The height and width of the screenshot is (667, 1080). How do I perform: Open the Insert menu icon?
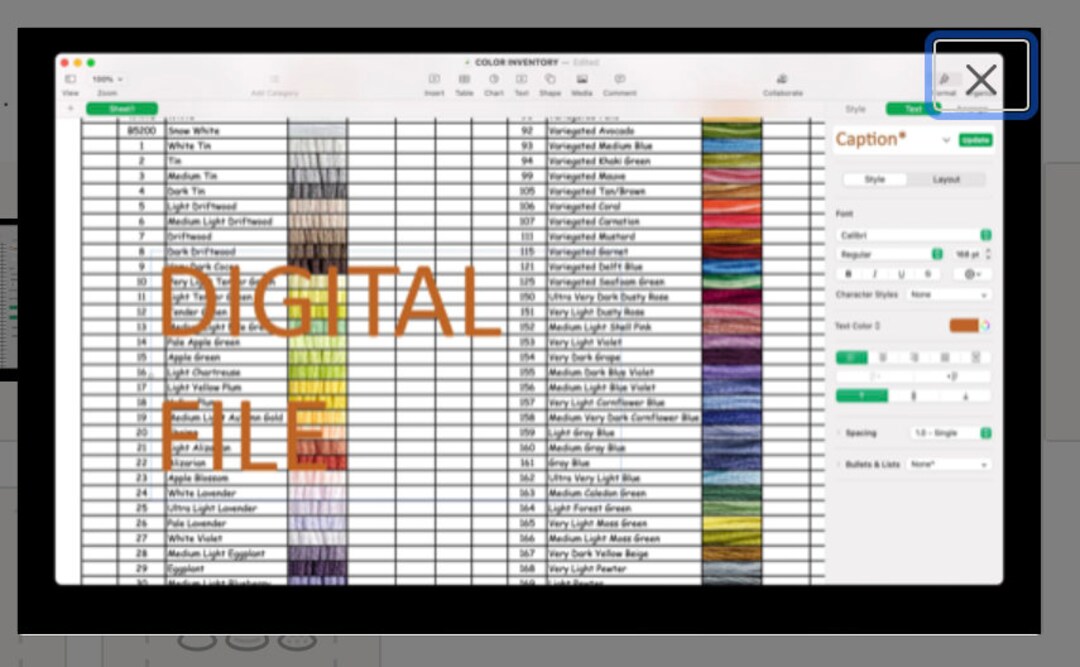click(435, 80)
